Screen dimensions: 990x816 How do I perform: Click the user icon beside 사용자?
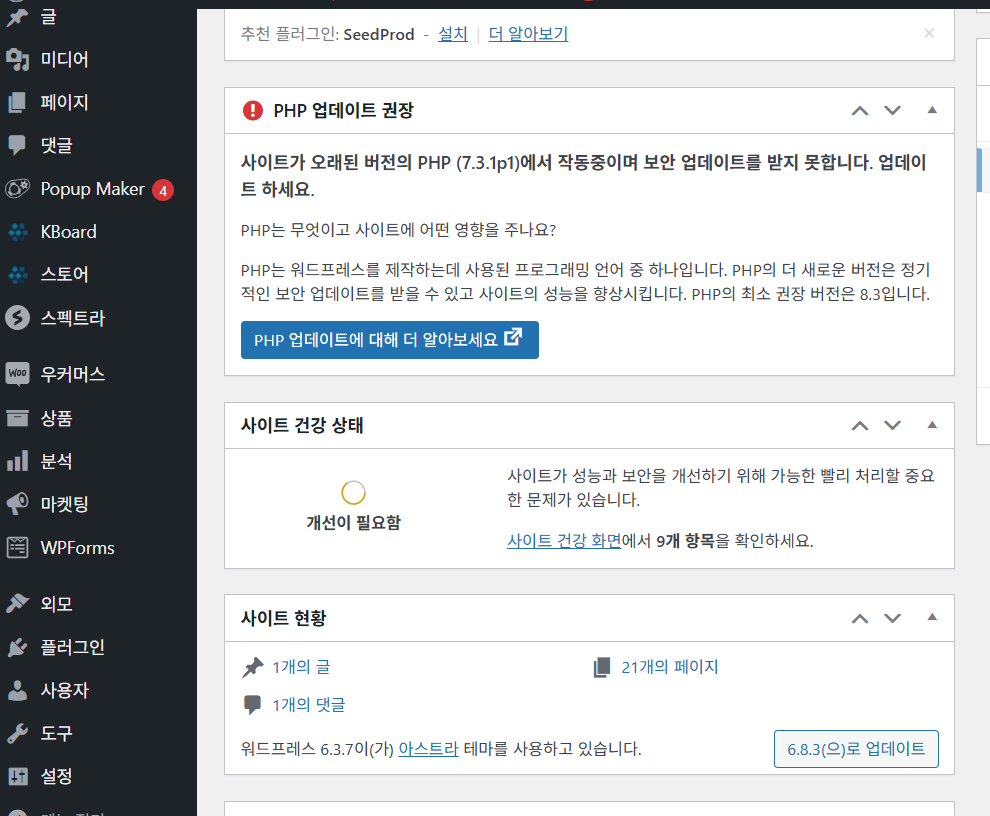18,690
